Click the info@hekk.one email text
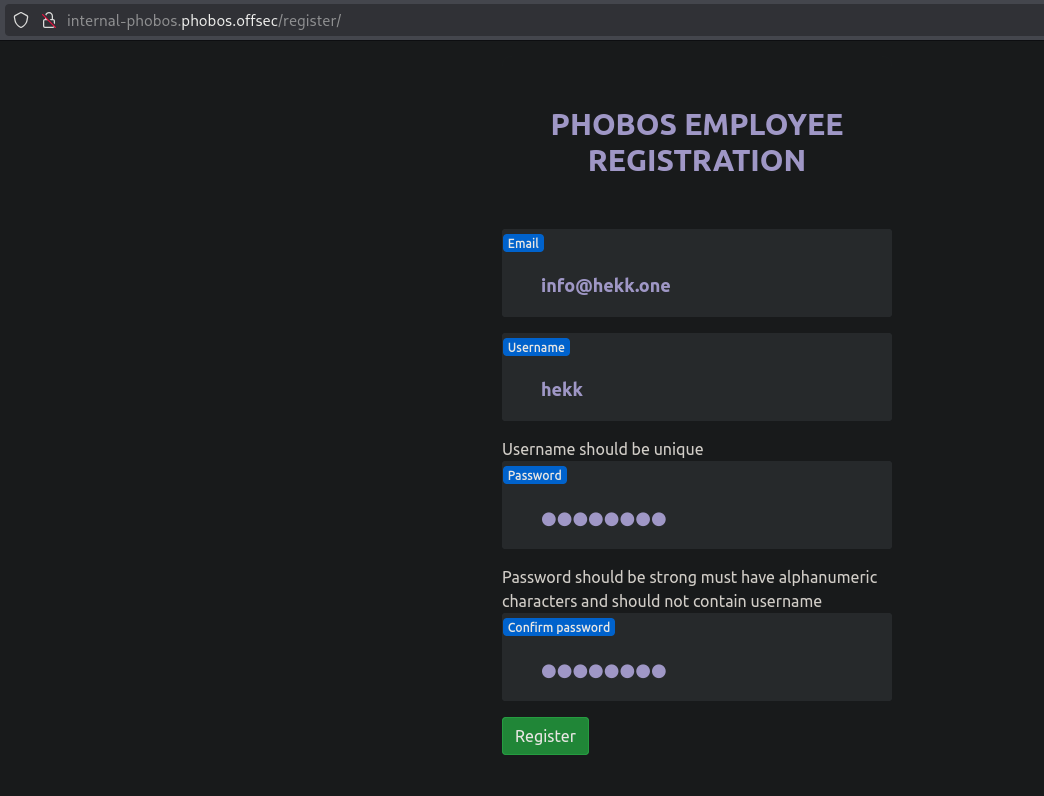 click(x=605, y=286)
